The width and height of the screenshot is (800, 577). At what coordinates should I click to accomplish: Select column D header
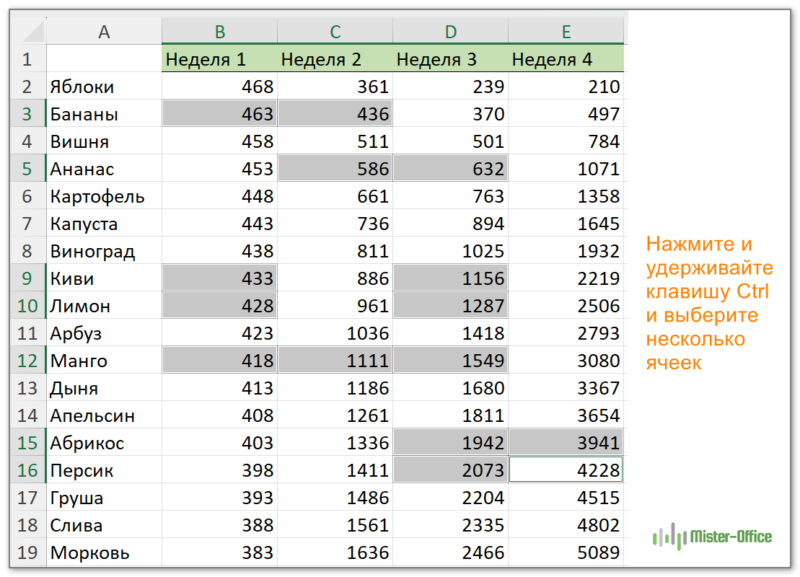(450, 33)
